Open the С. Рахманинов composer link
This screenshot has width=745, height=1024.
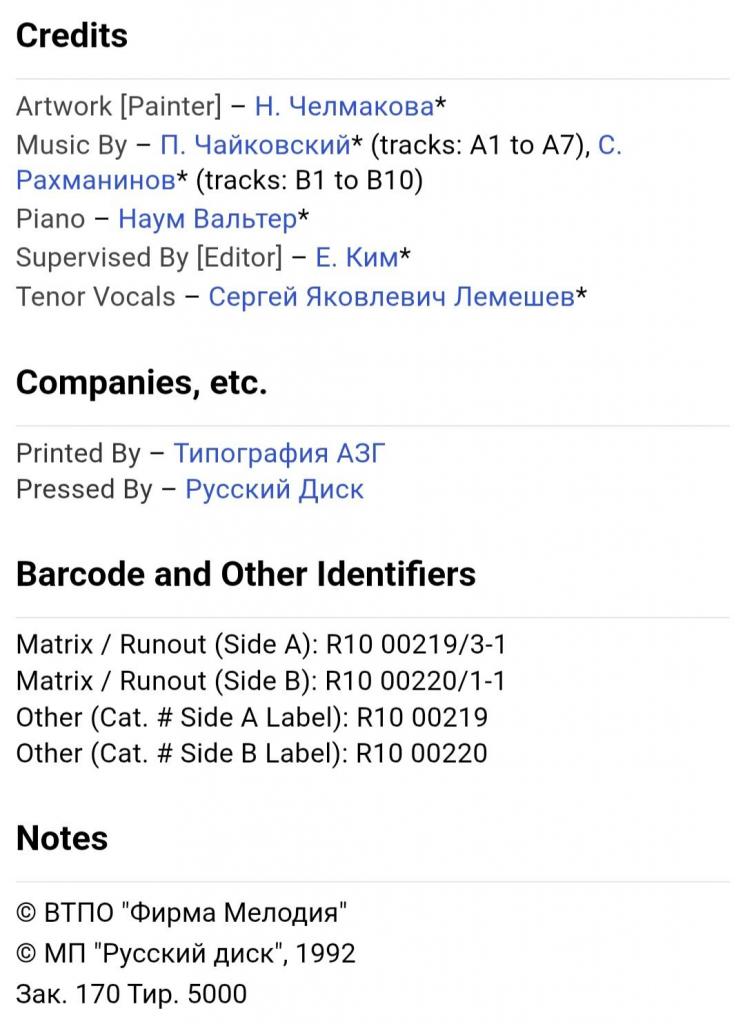click(95, 181)
